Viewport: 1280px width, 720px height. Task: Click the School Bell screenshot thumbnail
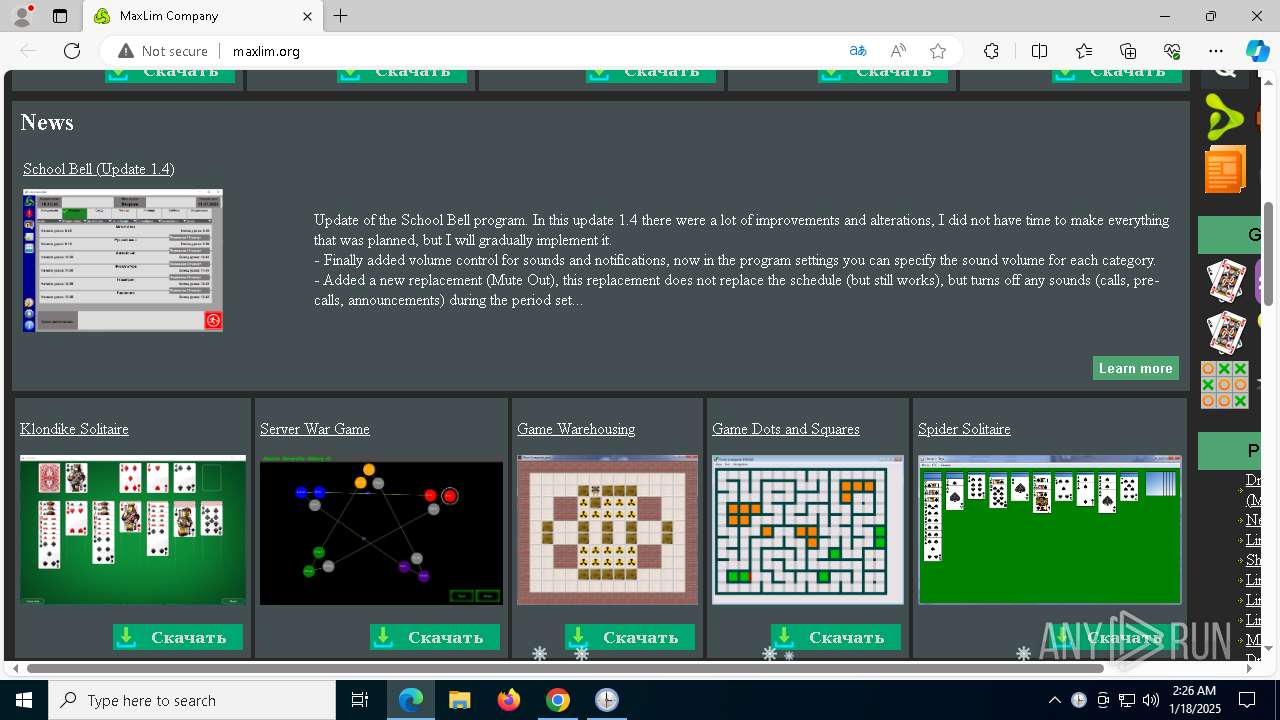coord(123,260)
